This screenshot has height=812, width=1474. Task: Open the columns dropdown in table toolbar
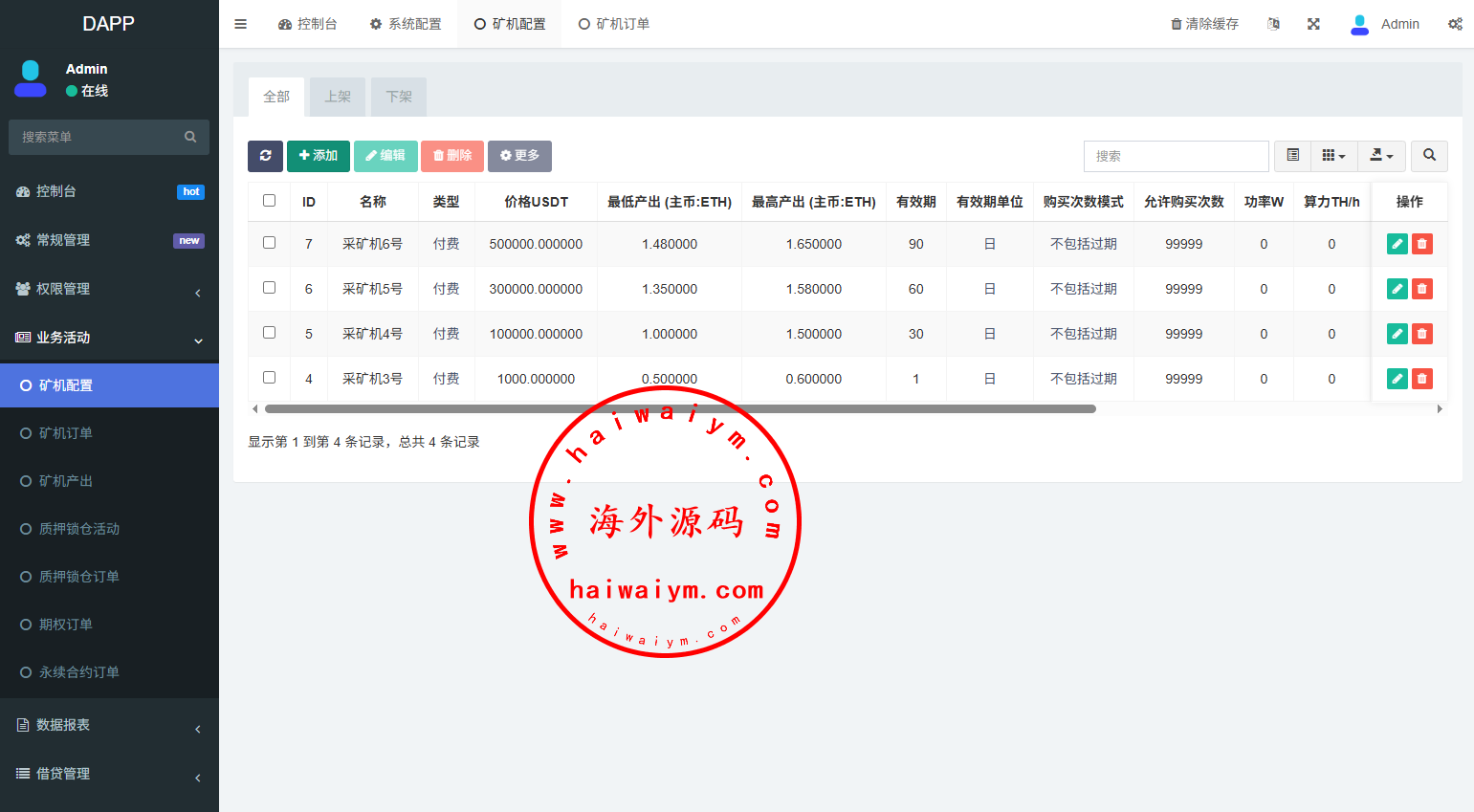point(1333,156)
